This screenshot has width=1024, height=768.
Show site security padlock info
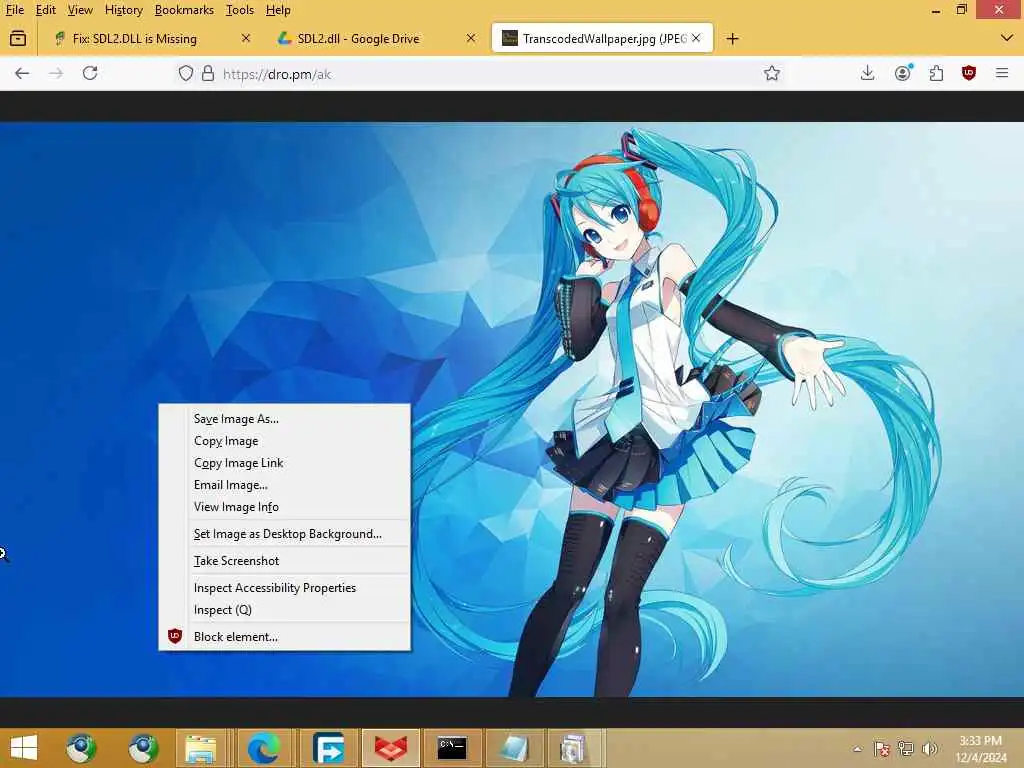[x=208, y=73]
